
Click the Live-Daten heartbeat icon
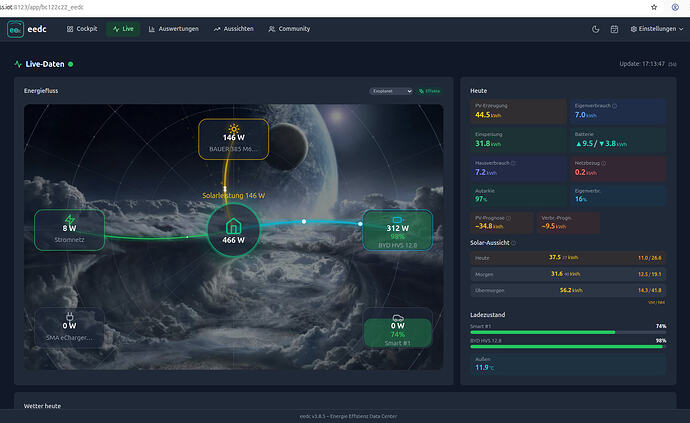pos(18,64)
